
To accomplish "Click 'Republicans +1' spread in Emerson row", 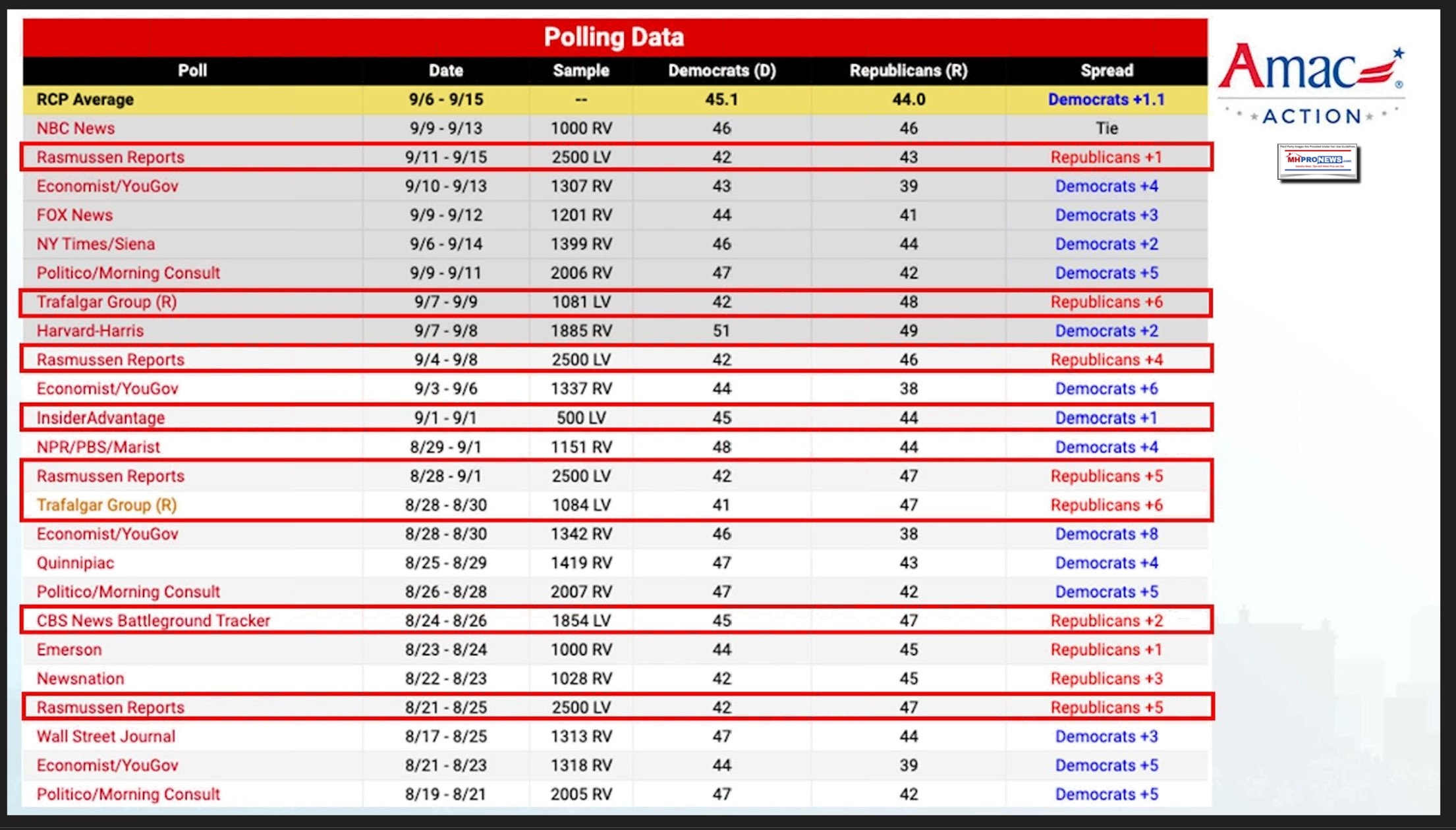I will click(x=1107, y=650).
